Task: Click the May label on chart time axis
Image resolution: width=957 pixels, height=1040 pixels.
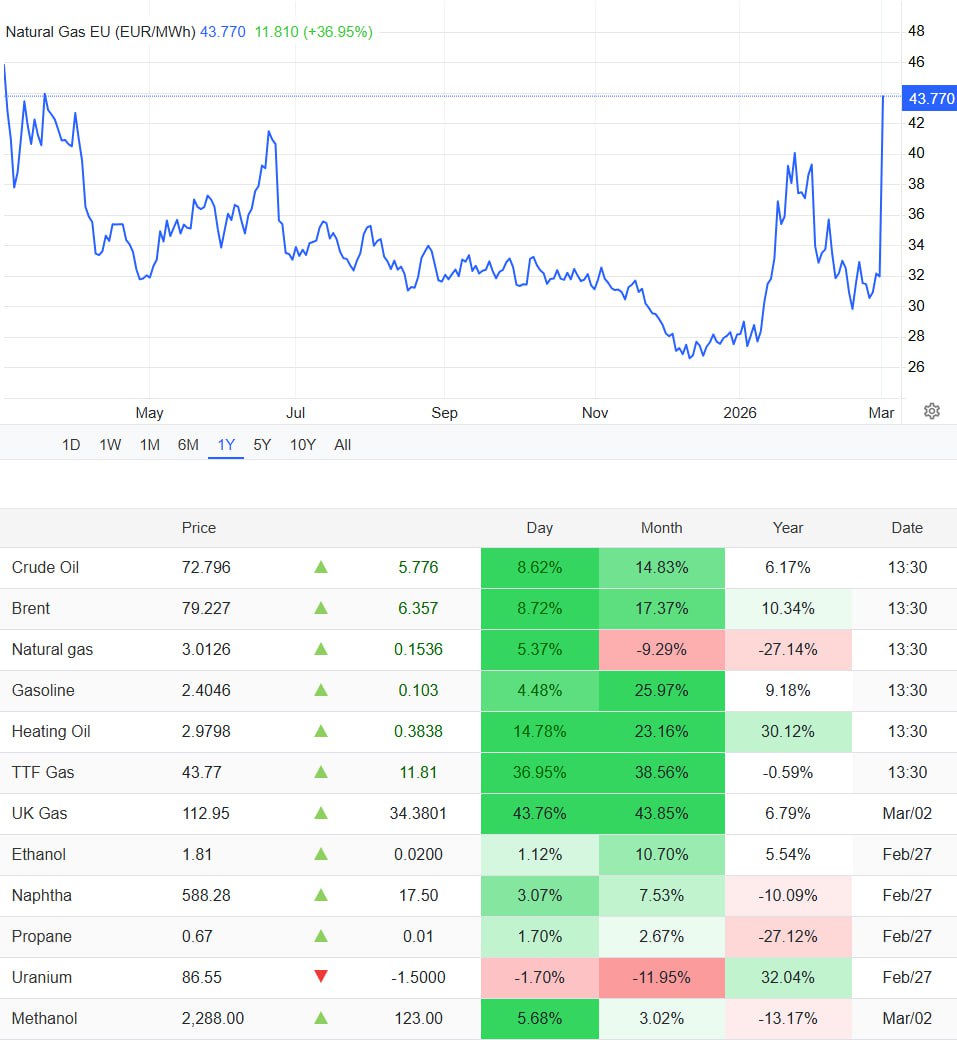Action: click(x=149, y=413)
